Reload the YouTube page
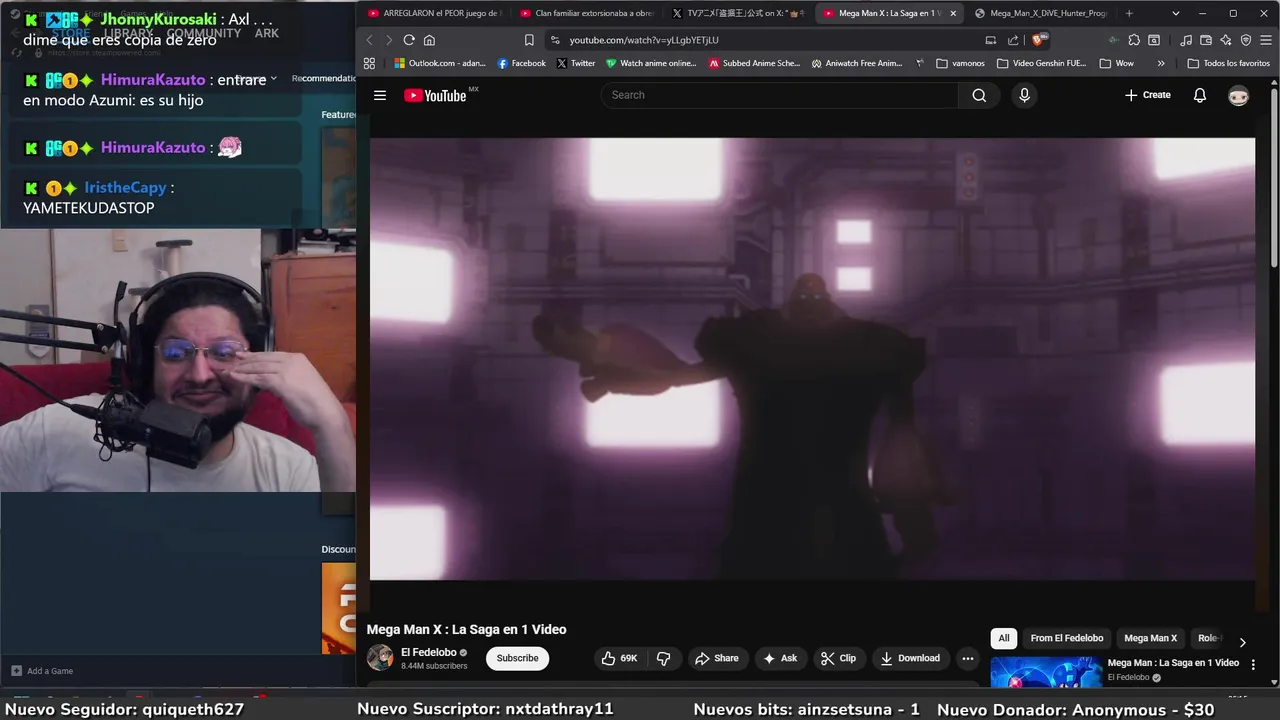 pyautogui.click(x=409, y=40)
